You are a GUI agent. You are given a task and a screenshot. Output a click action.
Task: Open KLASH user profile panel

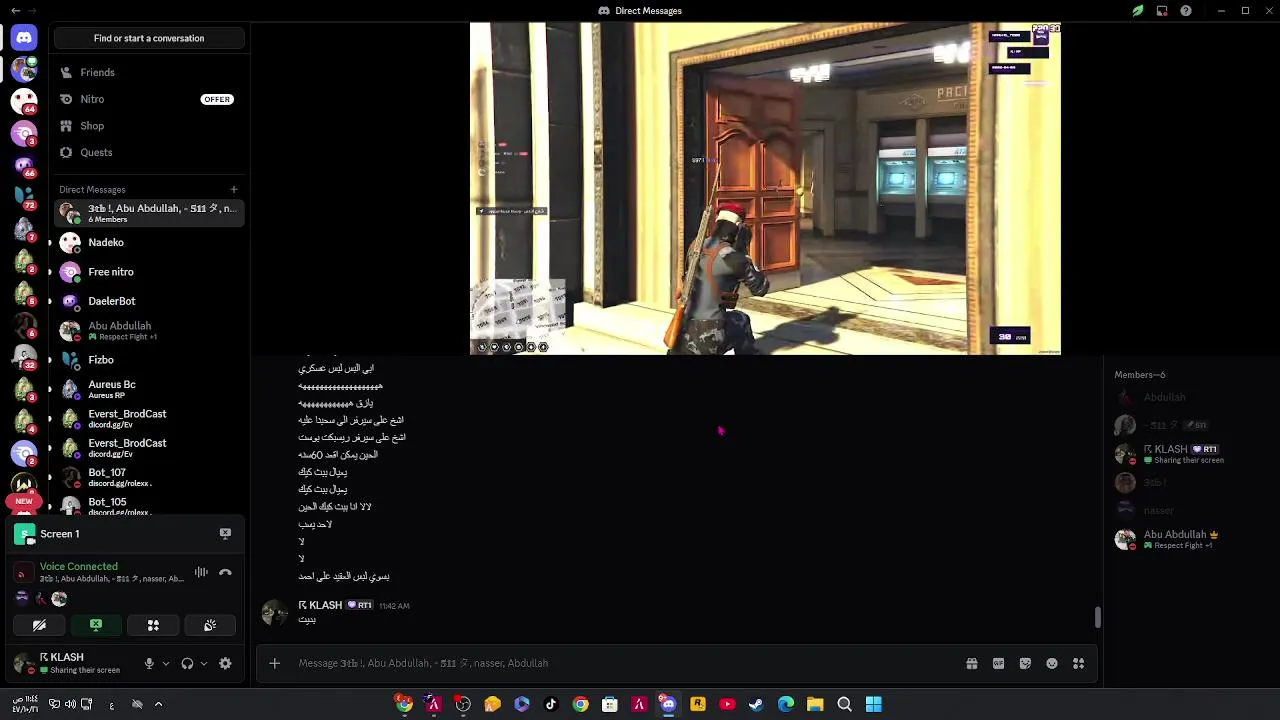pyautogui.click(x=72, y=663)
